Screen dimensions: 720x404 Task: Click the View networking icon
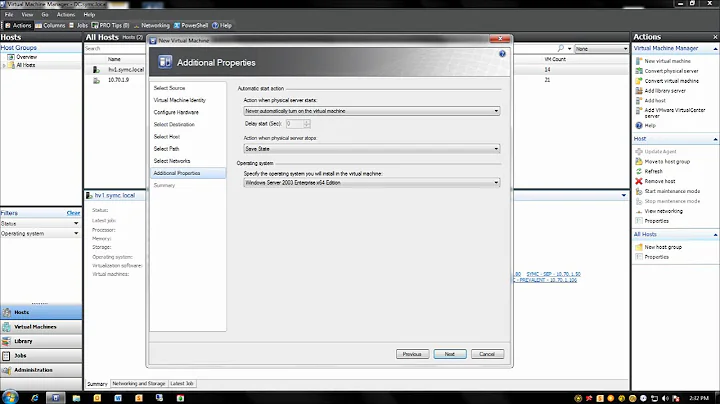click(x=639, y=211)
